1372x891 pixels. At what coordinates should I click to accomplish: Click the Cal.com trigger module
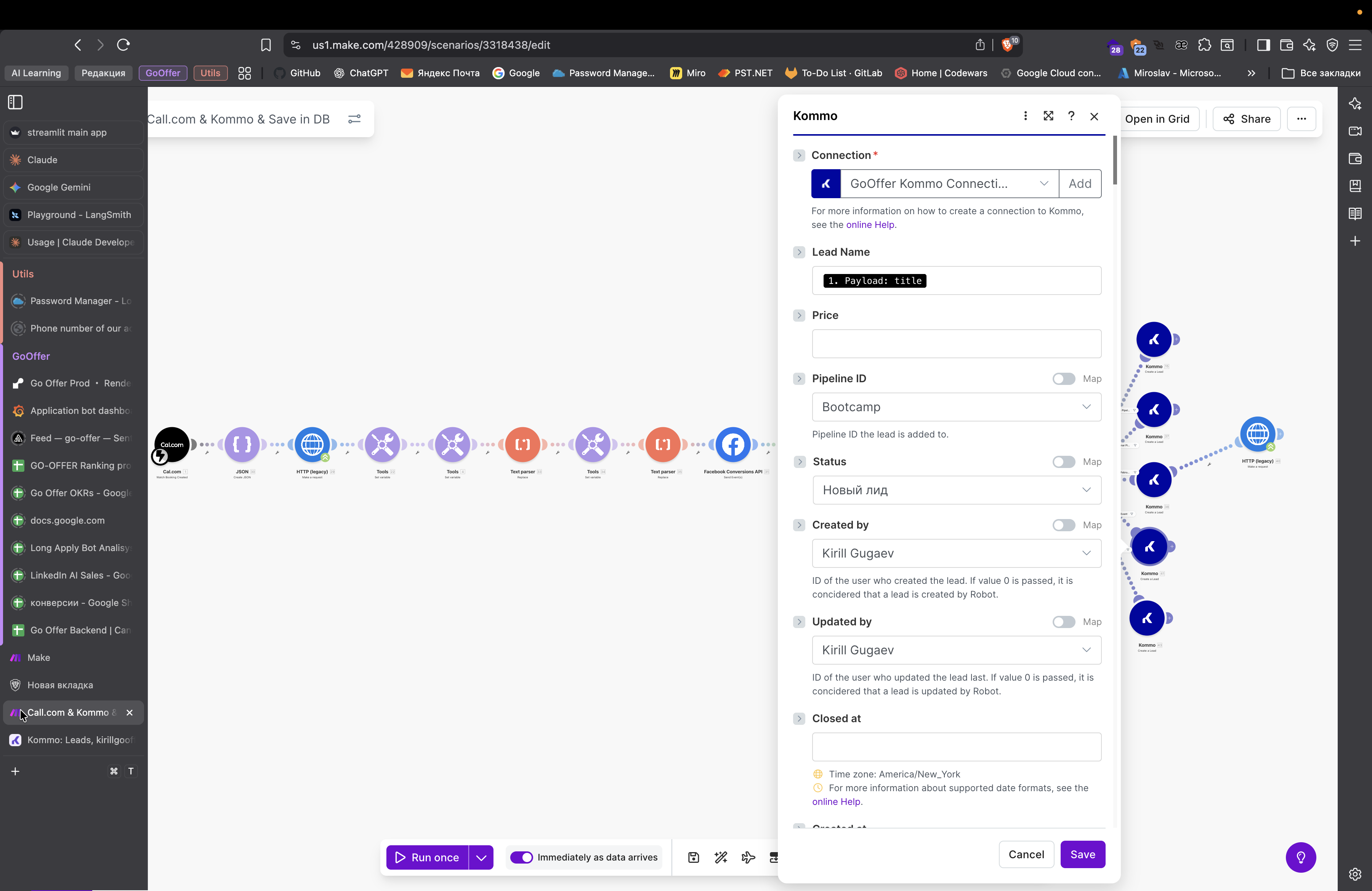tap(172, 444)
